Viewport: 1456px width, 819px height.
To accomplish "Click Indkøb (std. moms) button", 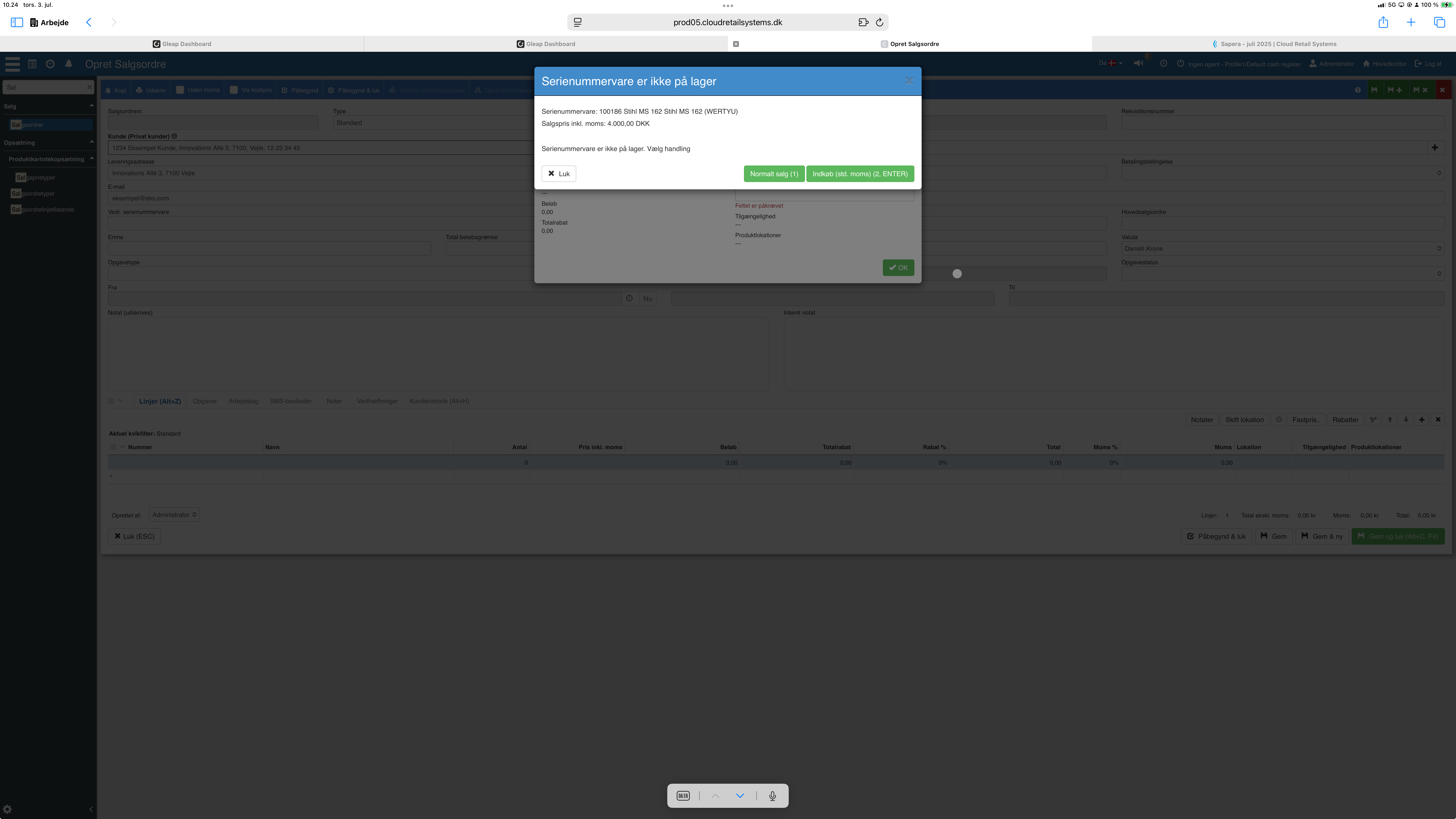I will (860, 174).
